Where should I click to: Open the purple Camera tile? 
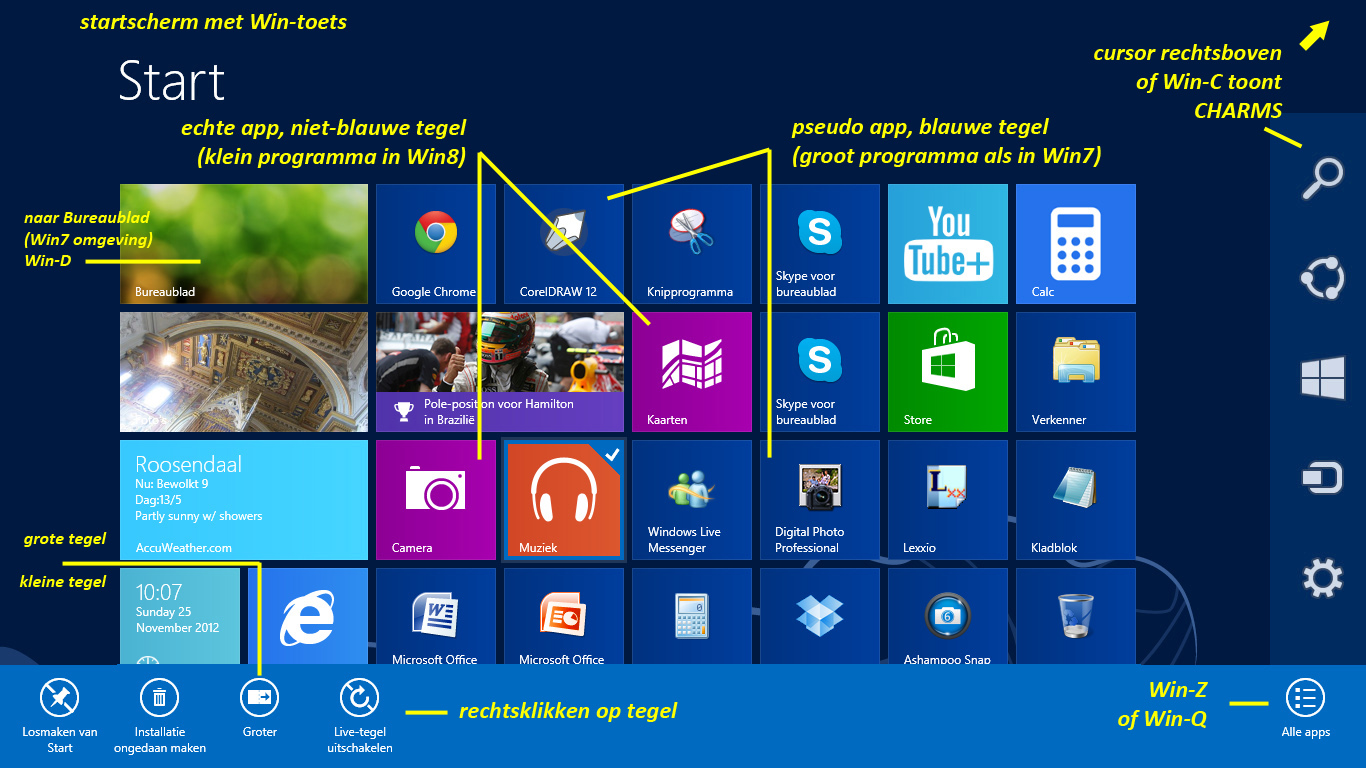(x=435, y=500)
